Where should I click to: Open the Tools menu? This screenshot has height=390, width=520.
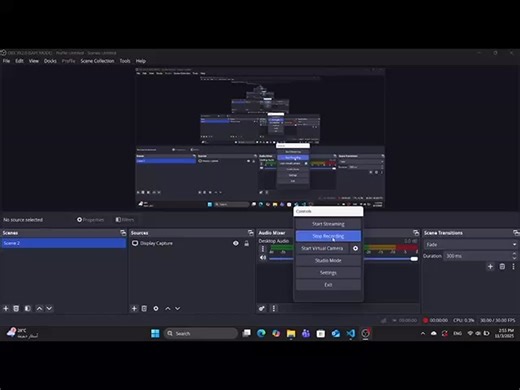125,61
